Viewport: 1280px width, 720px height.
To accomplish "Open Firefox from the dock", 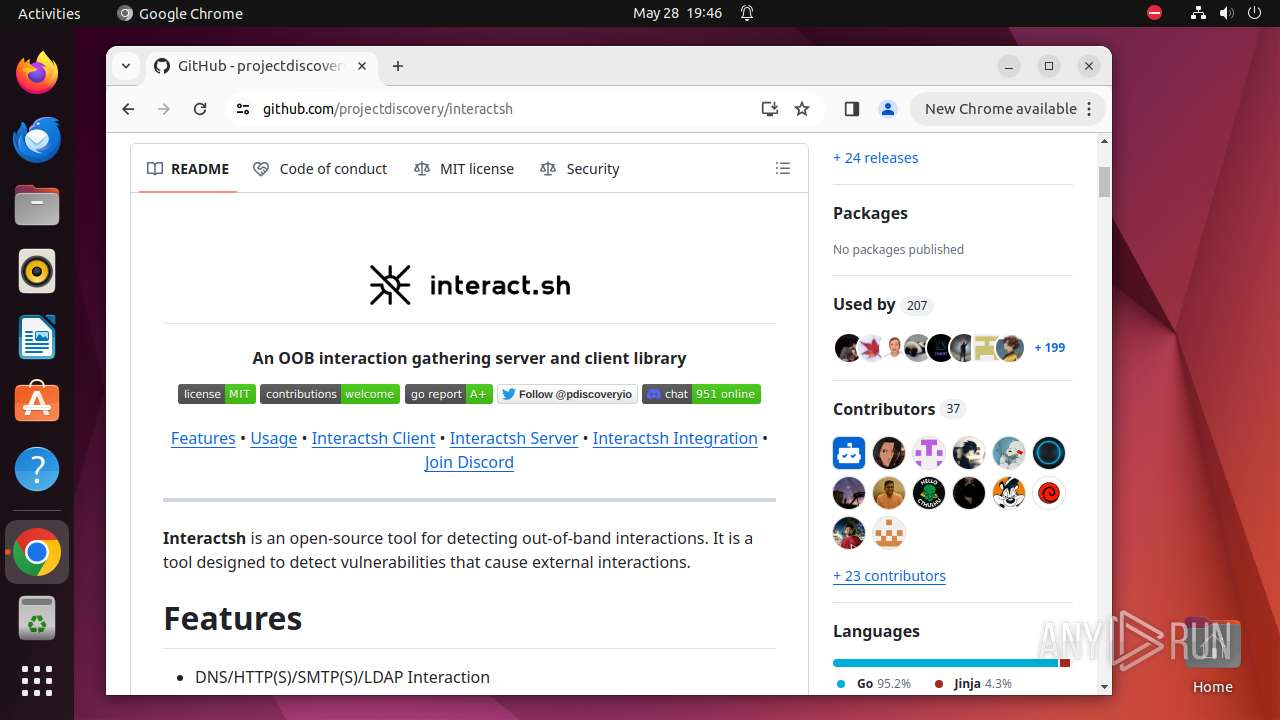I will tap(37, 73).
